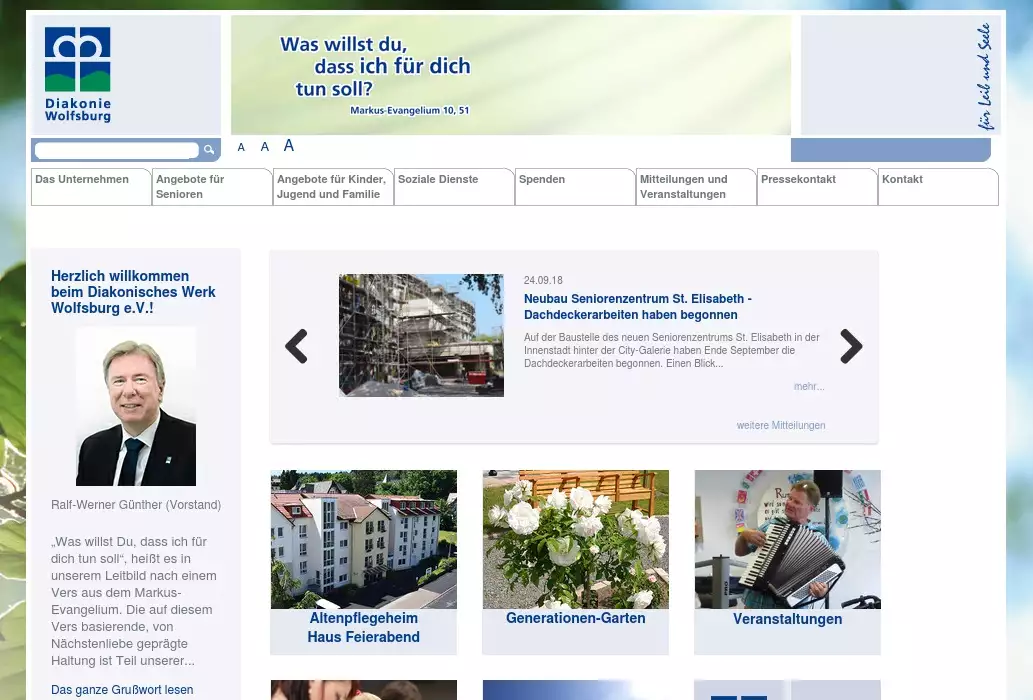Click the search magnifier icon

(209, 150)
